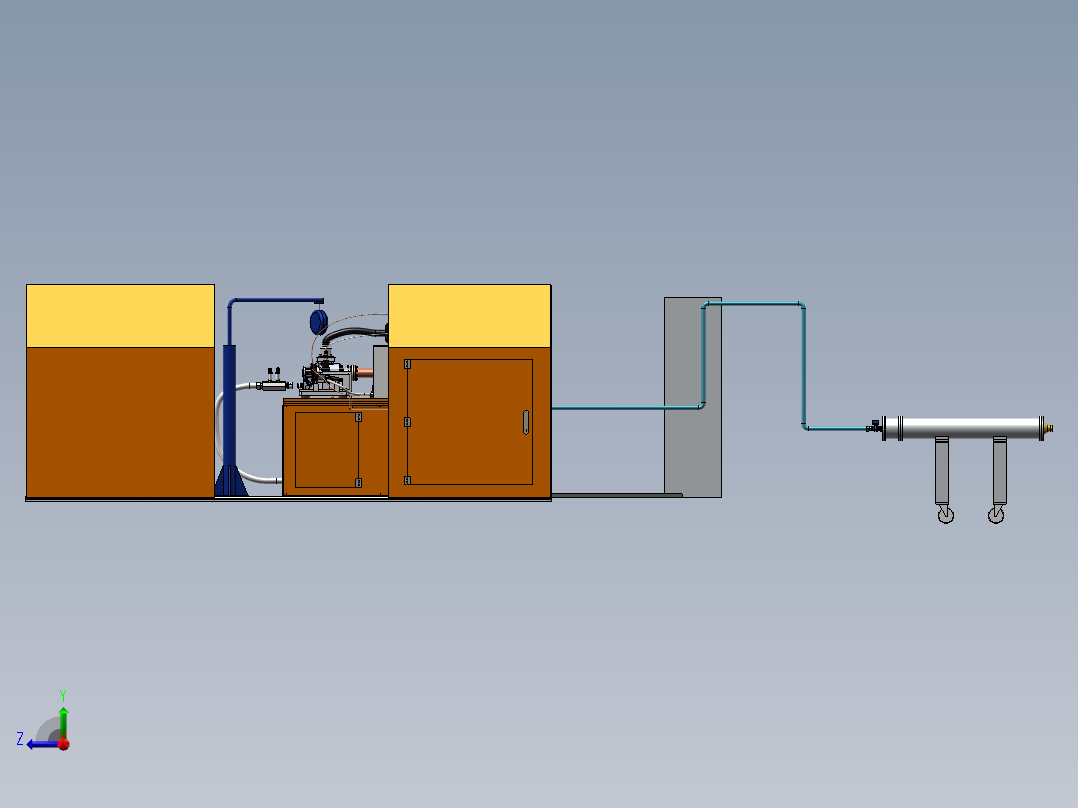Screen dimensions: 1078x808
Task: Click the red X axis ball on triad
Action: click(64, 744)
